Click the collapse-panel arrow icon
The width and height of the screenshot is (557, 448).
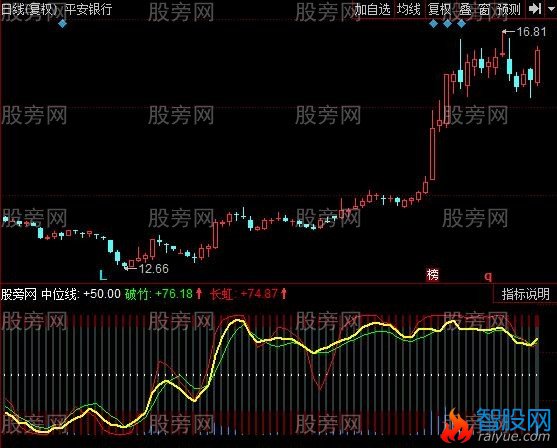535,9
